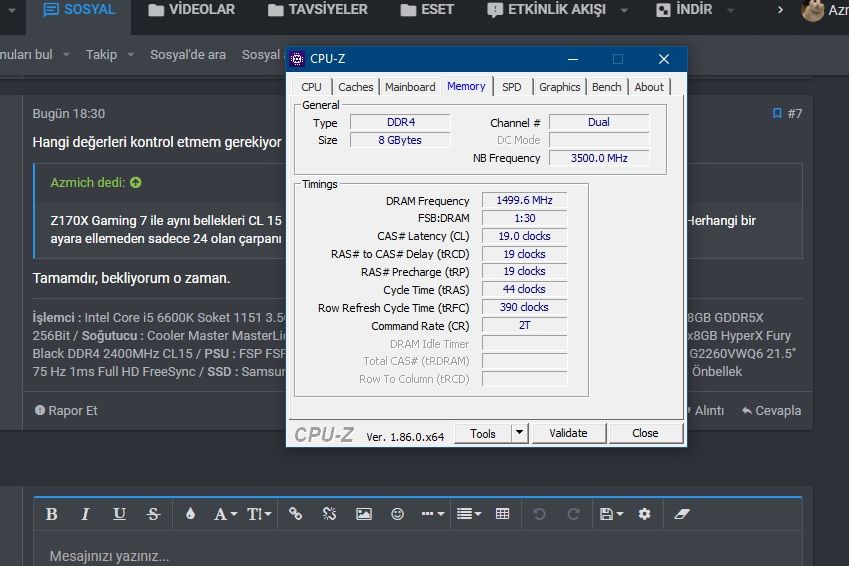
Task: Insert an image into the message
Action: coord(363,513)
